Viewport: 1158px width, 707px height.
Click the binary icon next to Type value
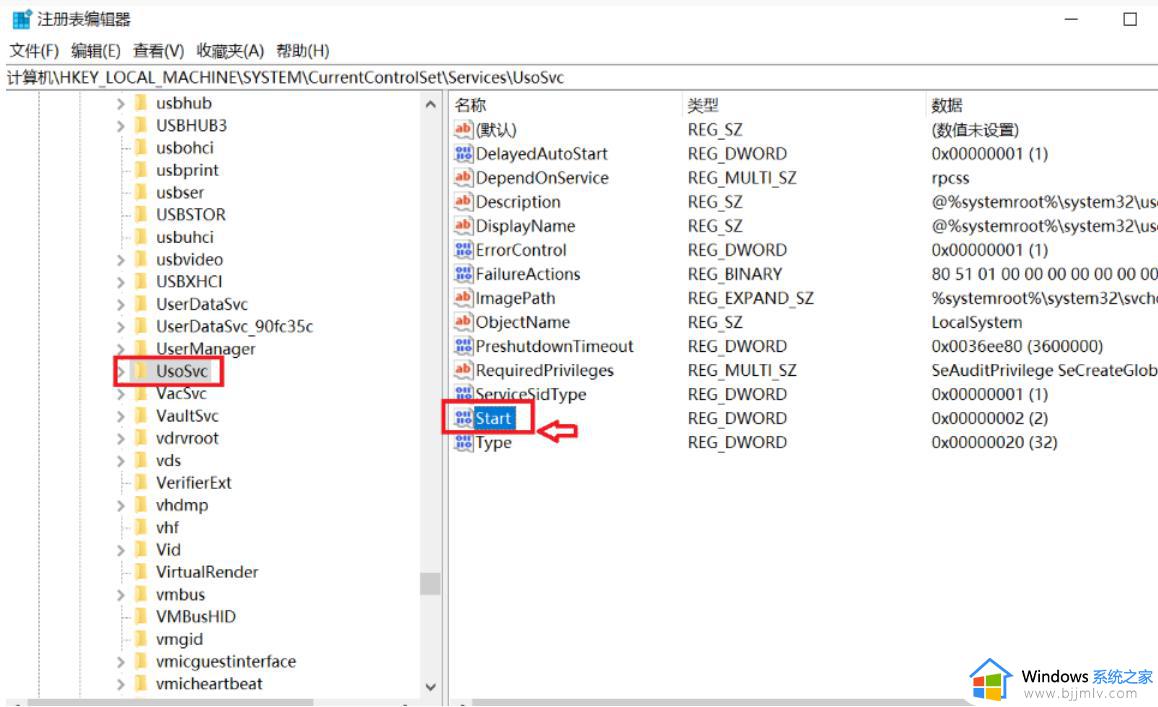click(x=463, y=442)
